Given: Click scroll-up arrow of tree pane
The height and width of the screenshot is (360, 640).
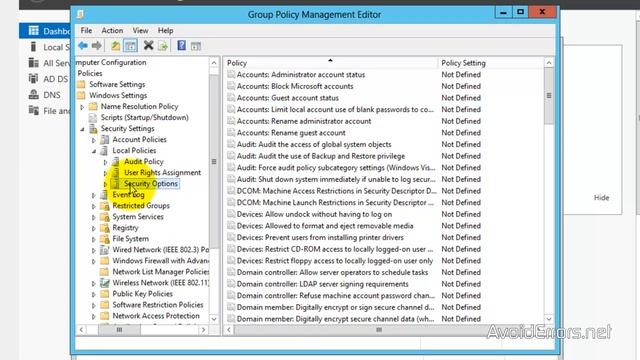Looking at the screenshot, I should tap(214, 63).
